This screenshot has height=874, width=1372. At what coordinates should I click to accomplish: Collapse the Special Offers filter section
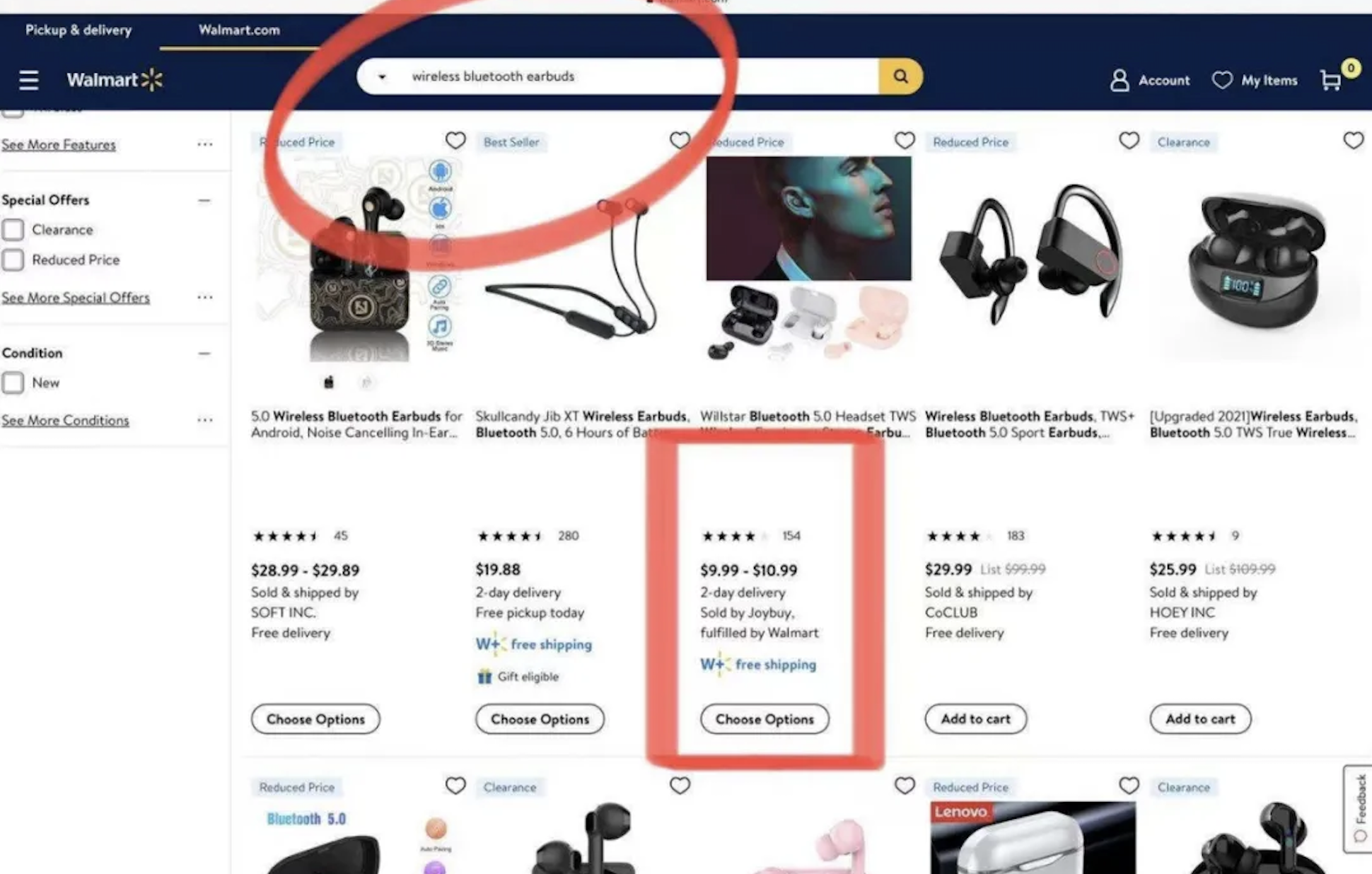pos(204,200)
